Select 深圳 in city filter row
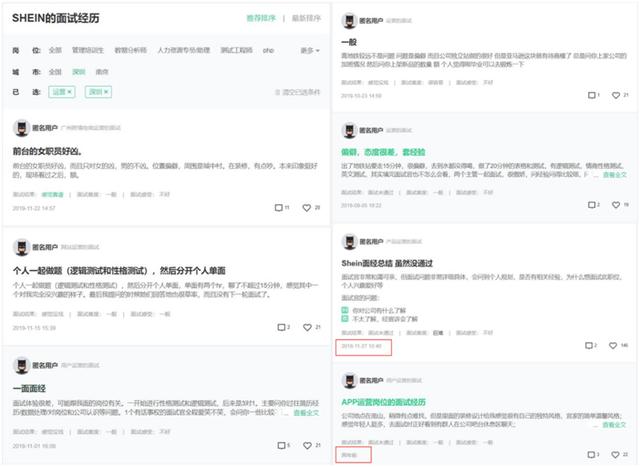640x467 pixels. coord(79,72)
